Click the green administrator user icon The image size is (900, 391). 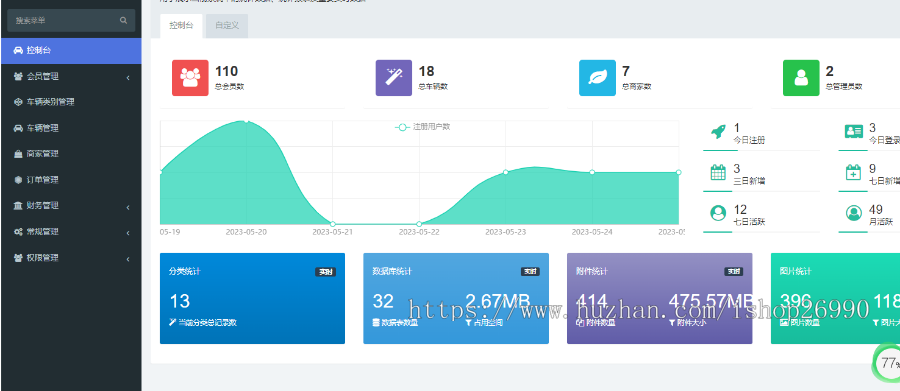[x=801, y=78]
